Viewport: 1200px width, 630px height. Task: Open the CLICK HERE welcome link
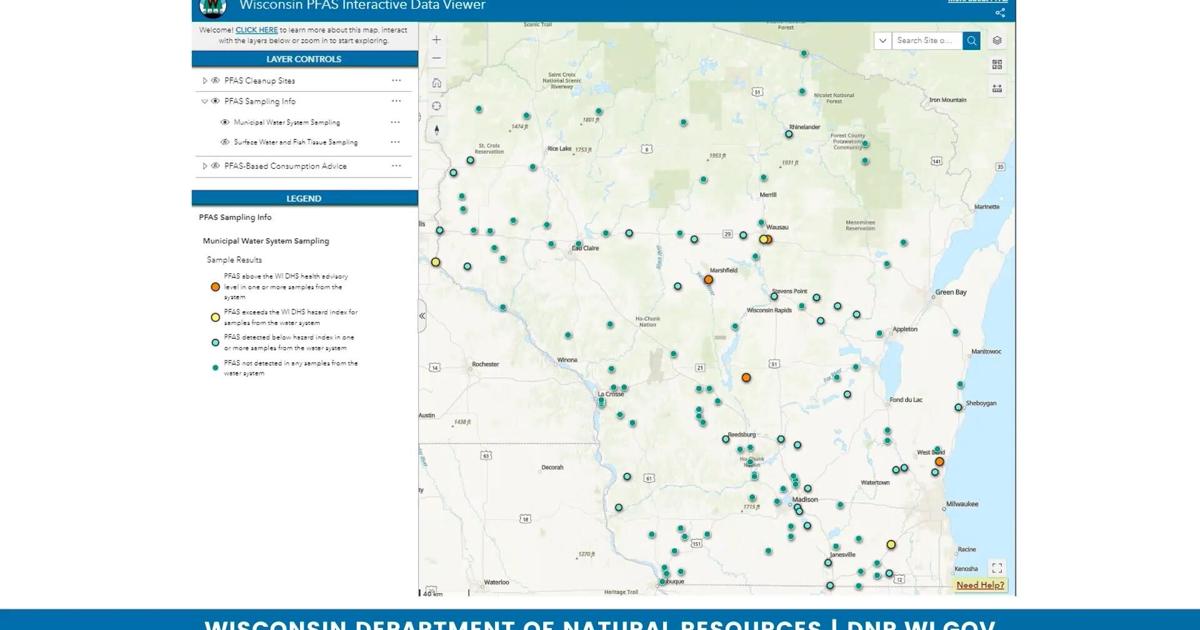point(257,31)
